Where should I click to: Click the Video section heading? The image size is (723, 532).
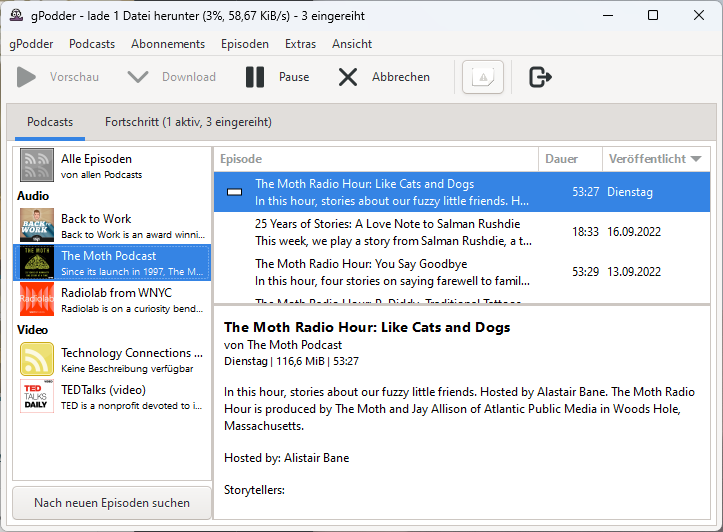(32, 330)
